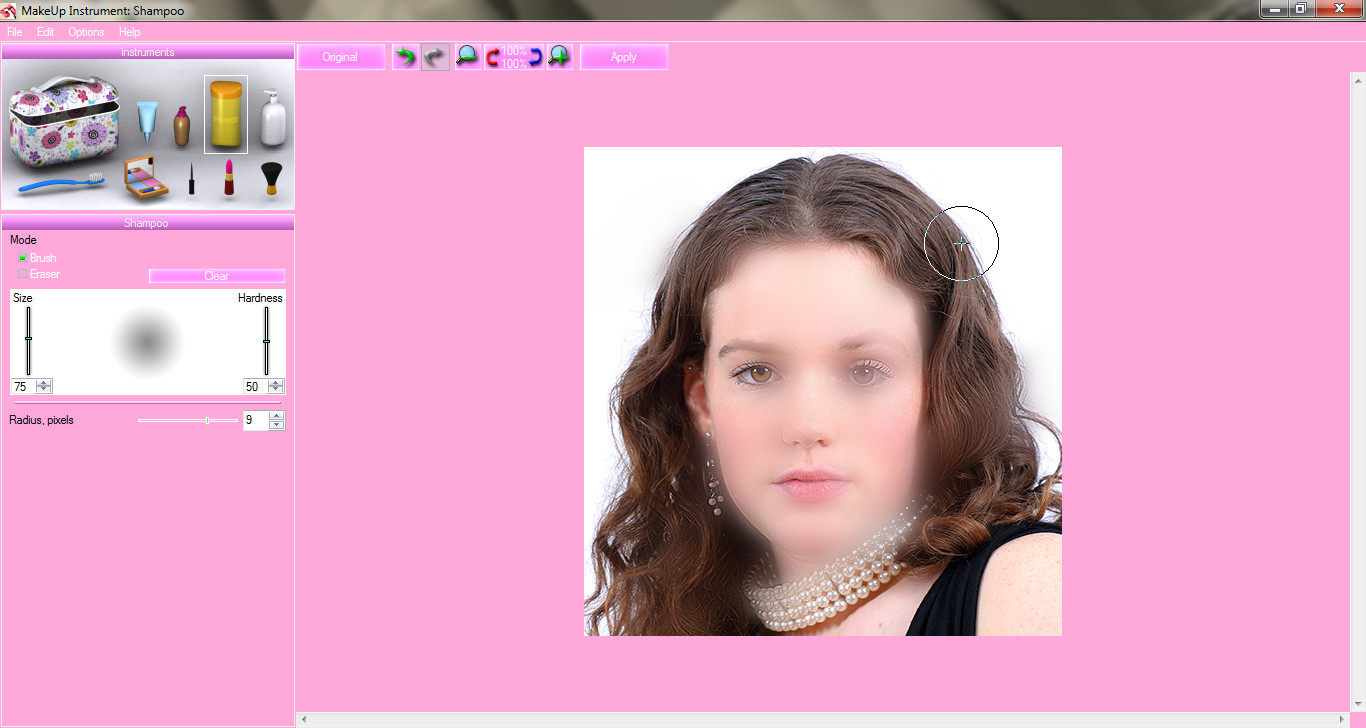Click the zoom in magnifier icon
Viewport: 1366px width, 728px height.
(x=560, y=57)
